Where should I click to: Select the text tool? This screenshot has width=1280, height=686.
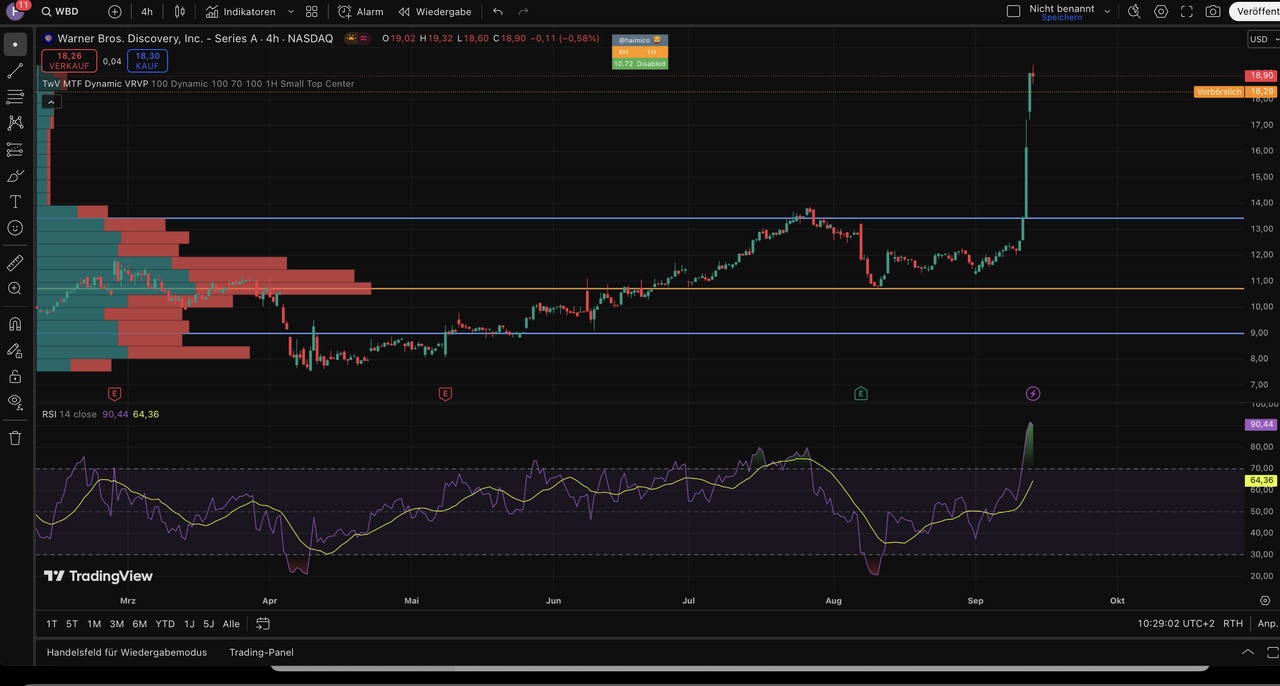coord(15,202)
